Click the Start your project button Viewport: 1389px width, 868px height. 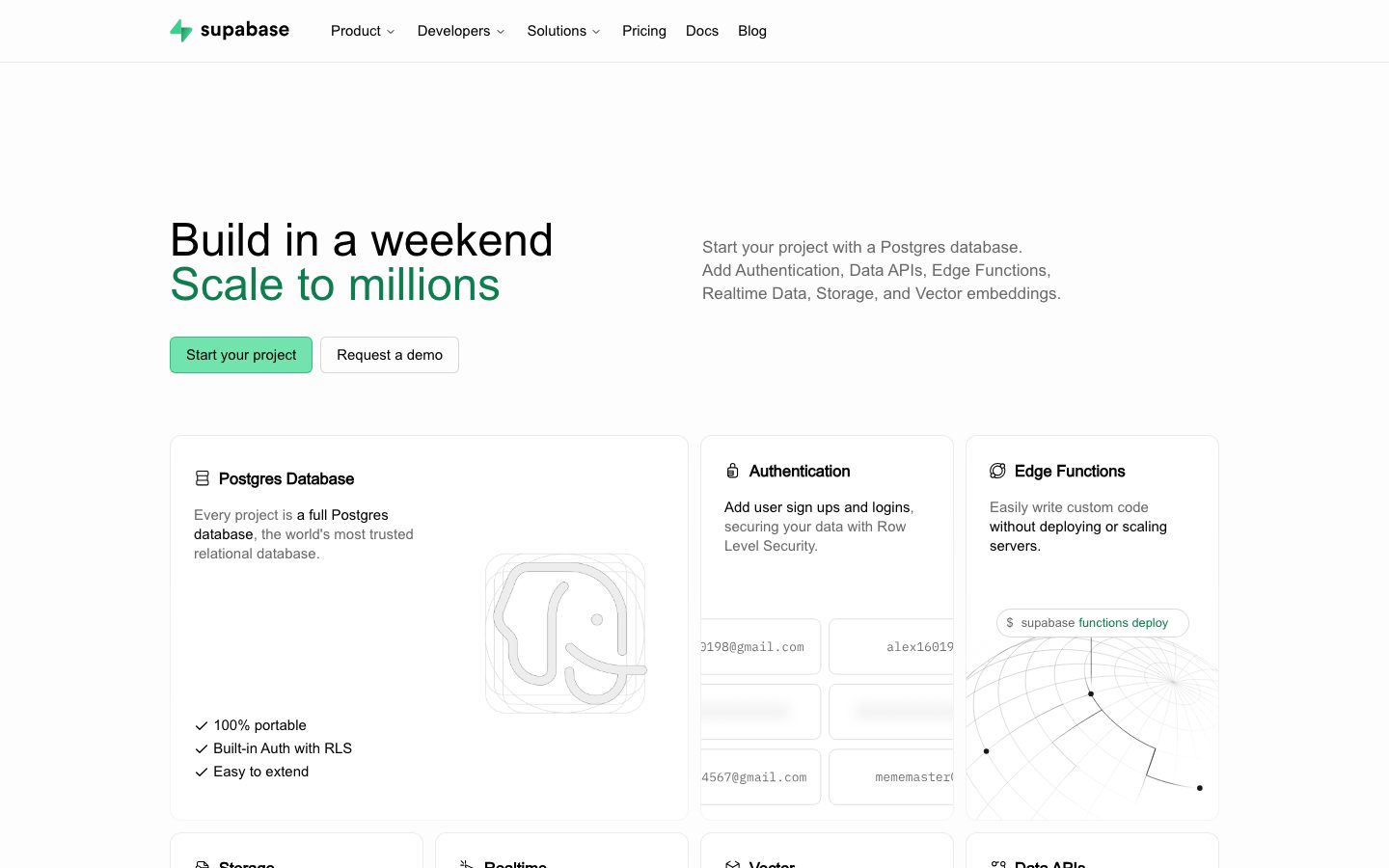click(241, 355)
